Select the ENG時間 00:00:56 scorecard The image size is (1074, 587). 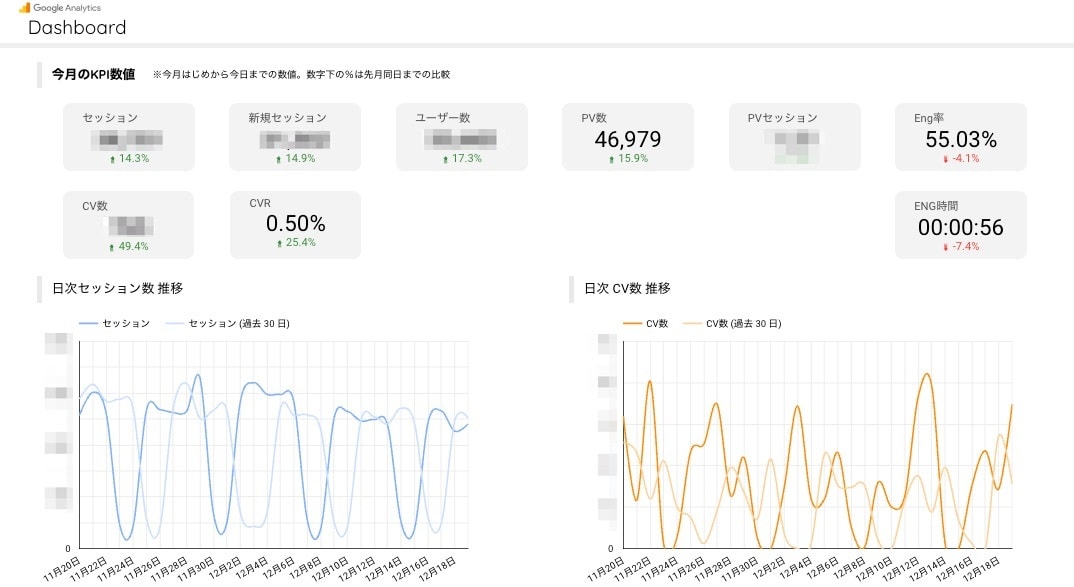pyautogui.click(x=961, y=225)
